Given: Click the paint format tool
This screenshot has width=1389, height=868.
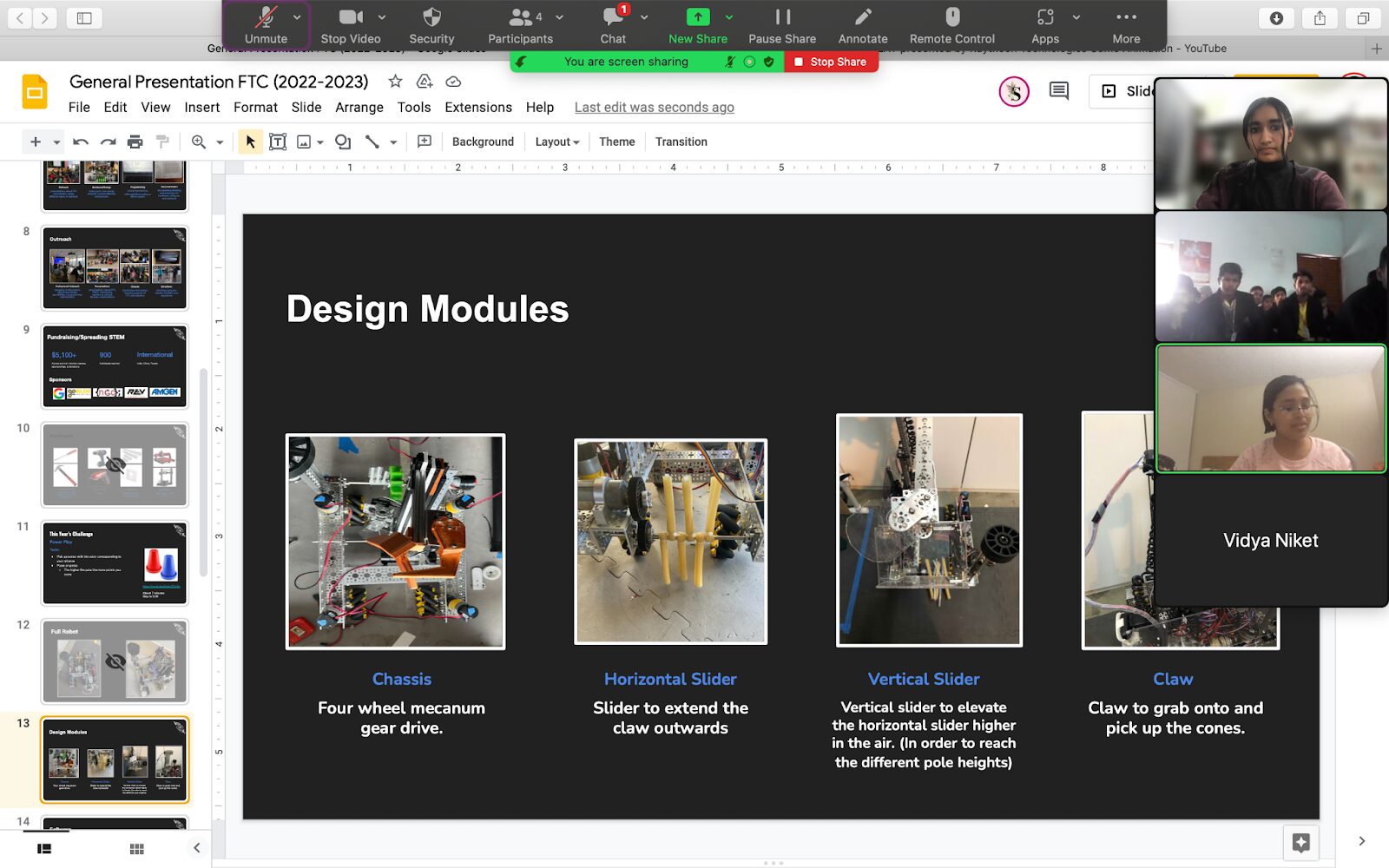Looking at the screenshot, I should (x=162, y=141).
